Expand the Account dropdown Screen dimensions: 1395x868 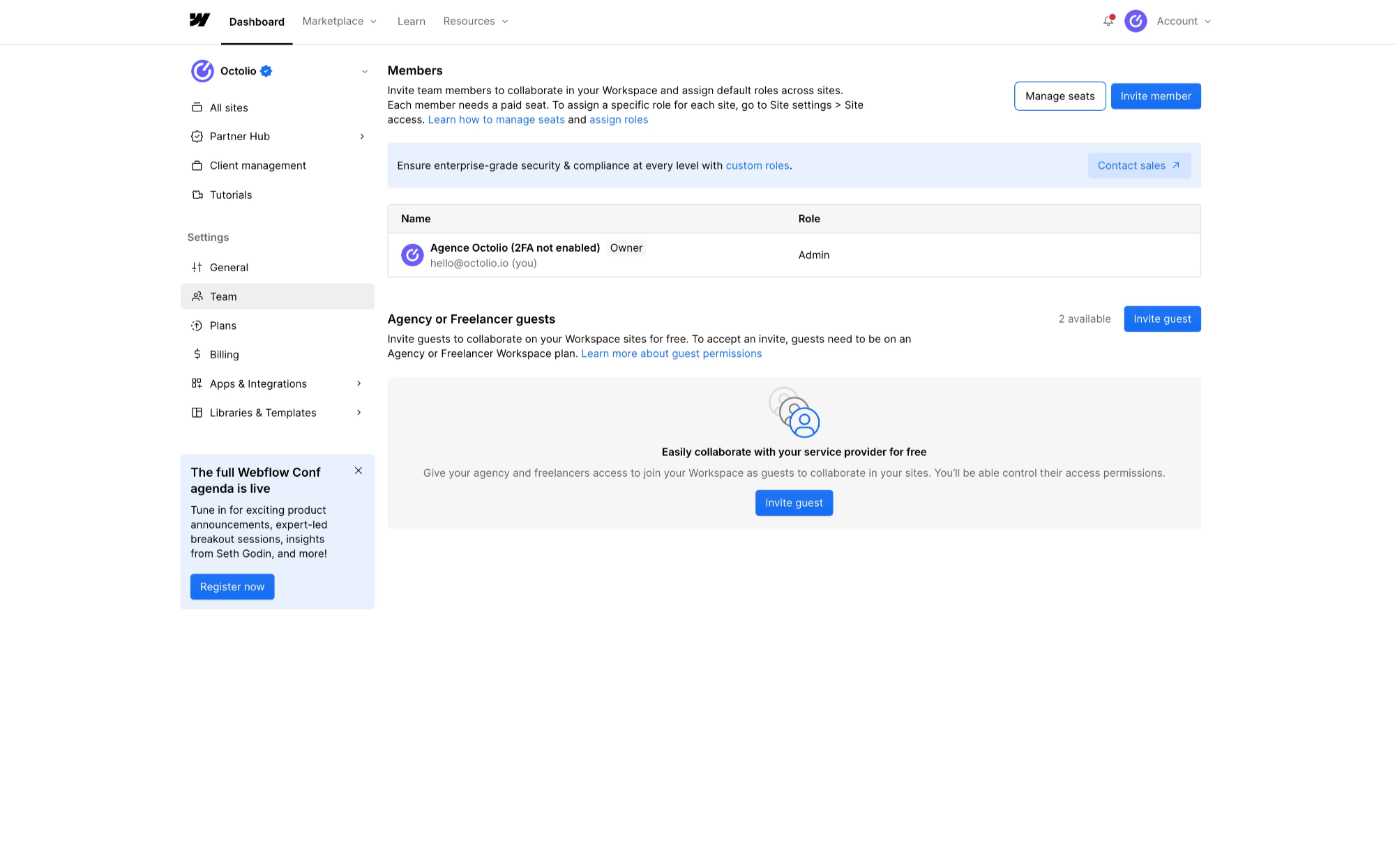[x=1184, y=21]
